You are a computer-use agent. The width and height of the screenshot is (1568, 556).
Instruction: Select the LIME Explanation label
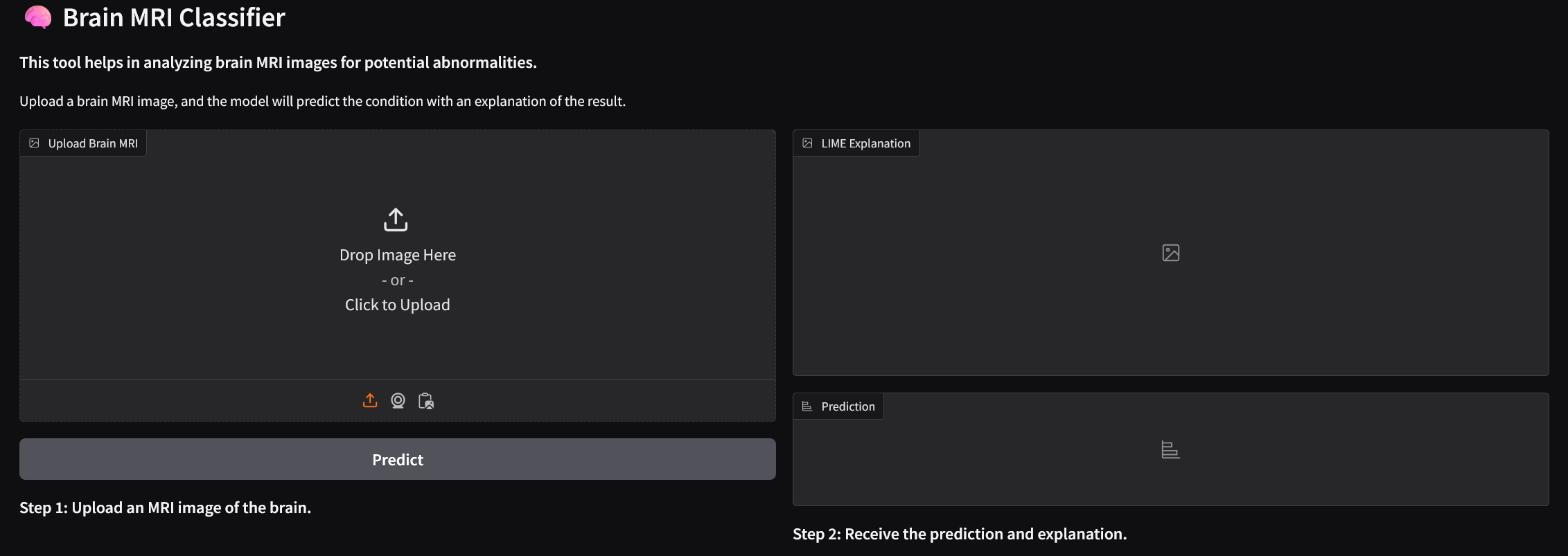865,143
